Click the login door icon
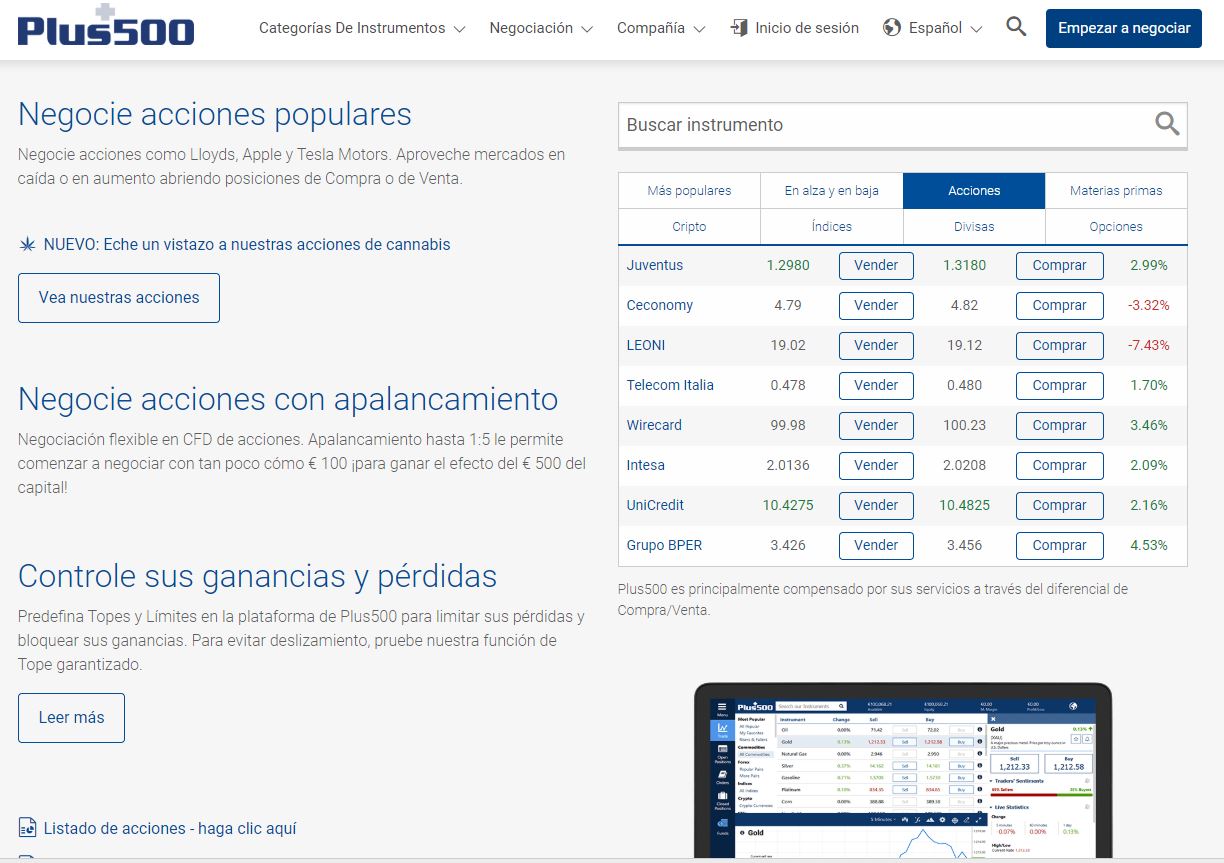The width and height of the screenshot is (1224, 863). 739,28
